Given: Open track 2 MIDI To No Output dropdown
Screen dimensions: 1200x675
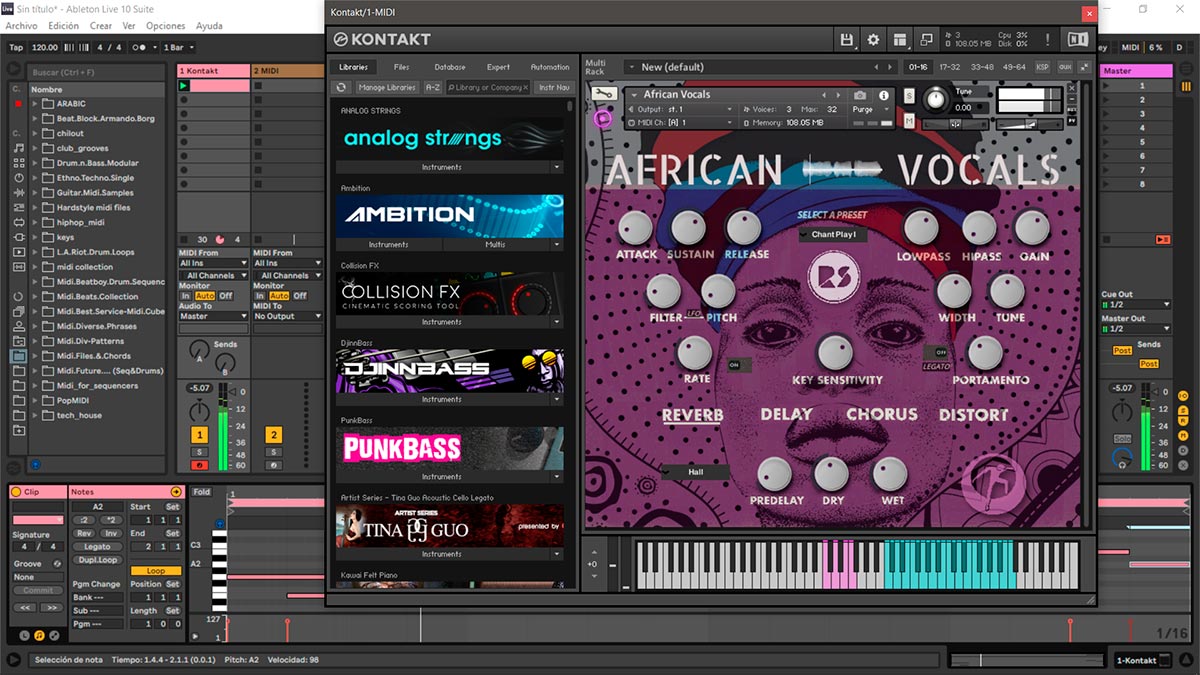Looking at the screenshot, I should tap(288, 316).
